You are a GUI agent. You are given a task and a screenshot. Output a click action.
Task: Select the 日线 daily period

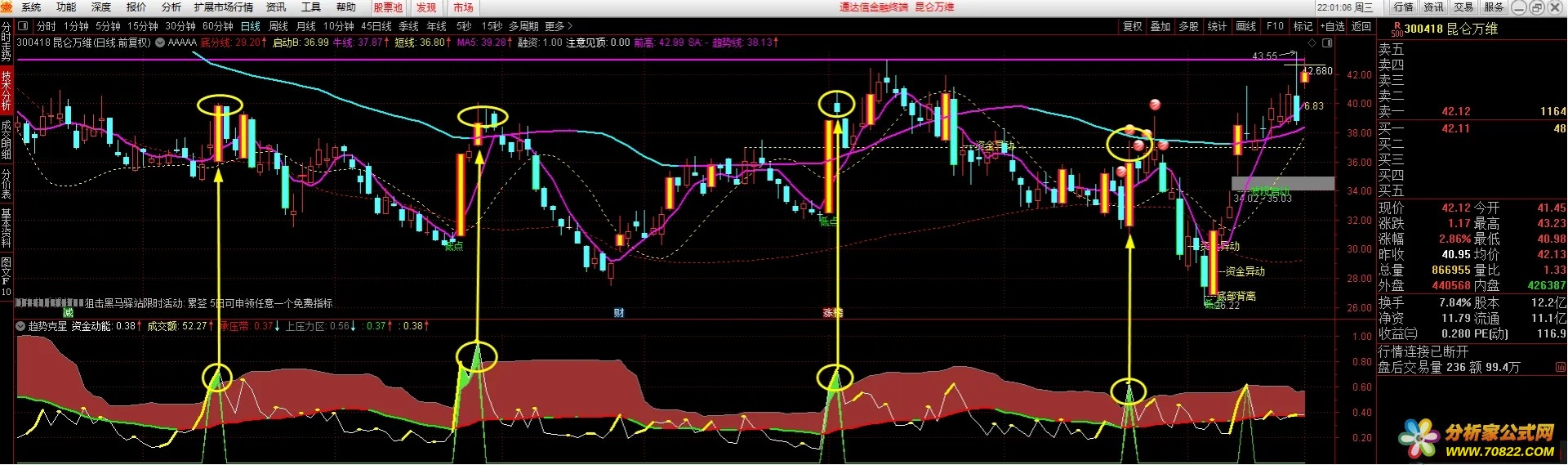pos(251,26)
